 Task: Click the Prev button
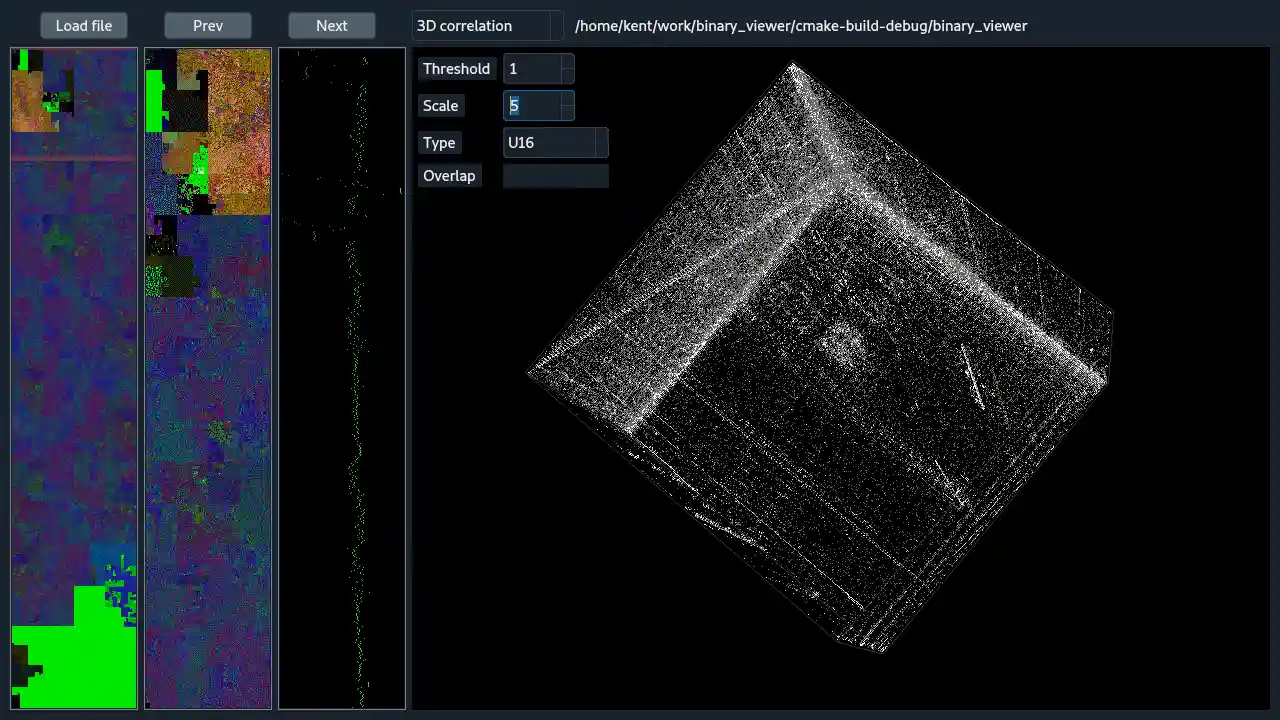click(x=207, y=25)
